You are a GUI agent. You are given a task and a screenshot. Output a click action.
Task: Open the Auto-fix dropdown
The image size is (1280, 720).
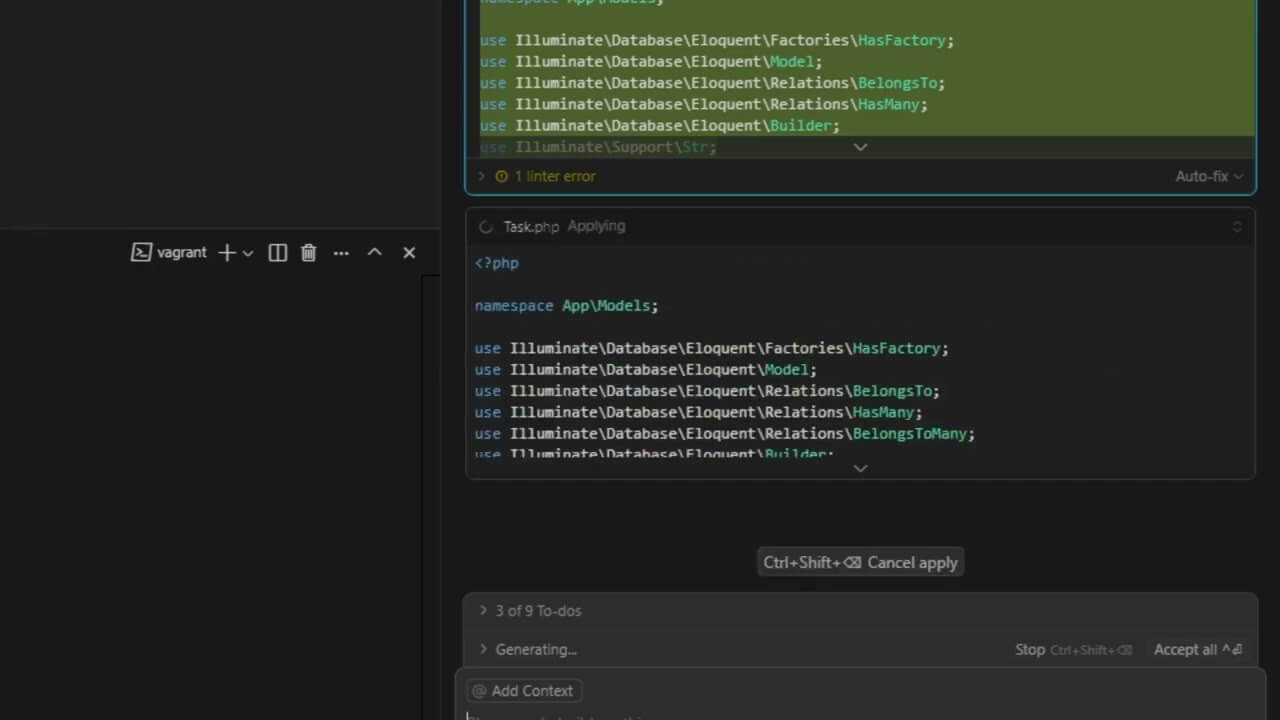(x=1209, y=176)
